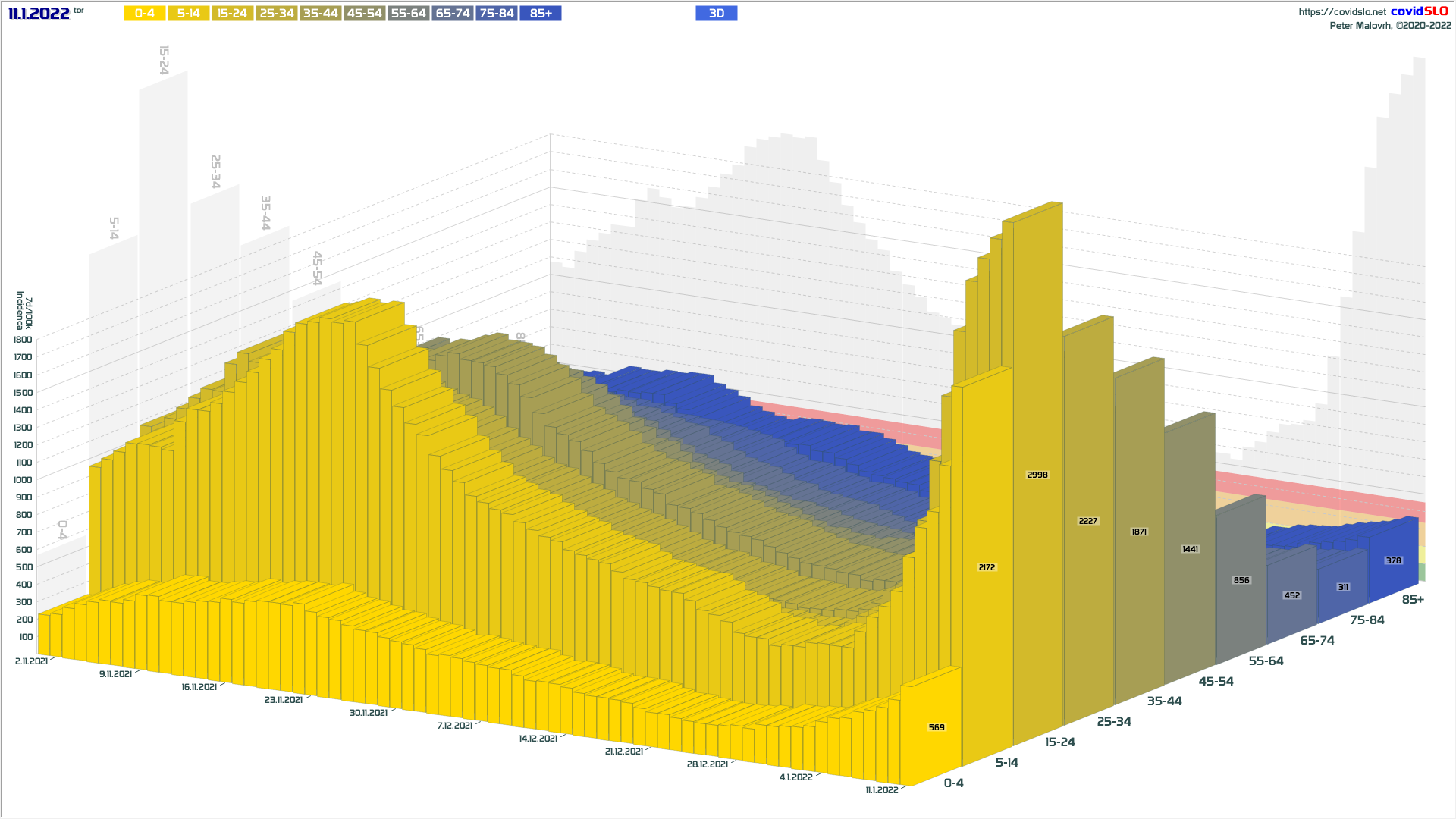
Task: Toggle the 5-14 age group legend button
Action: click(188, 14)
